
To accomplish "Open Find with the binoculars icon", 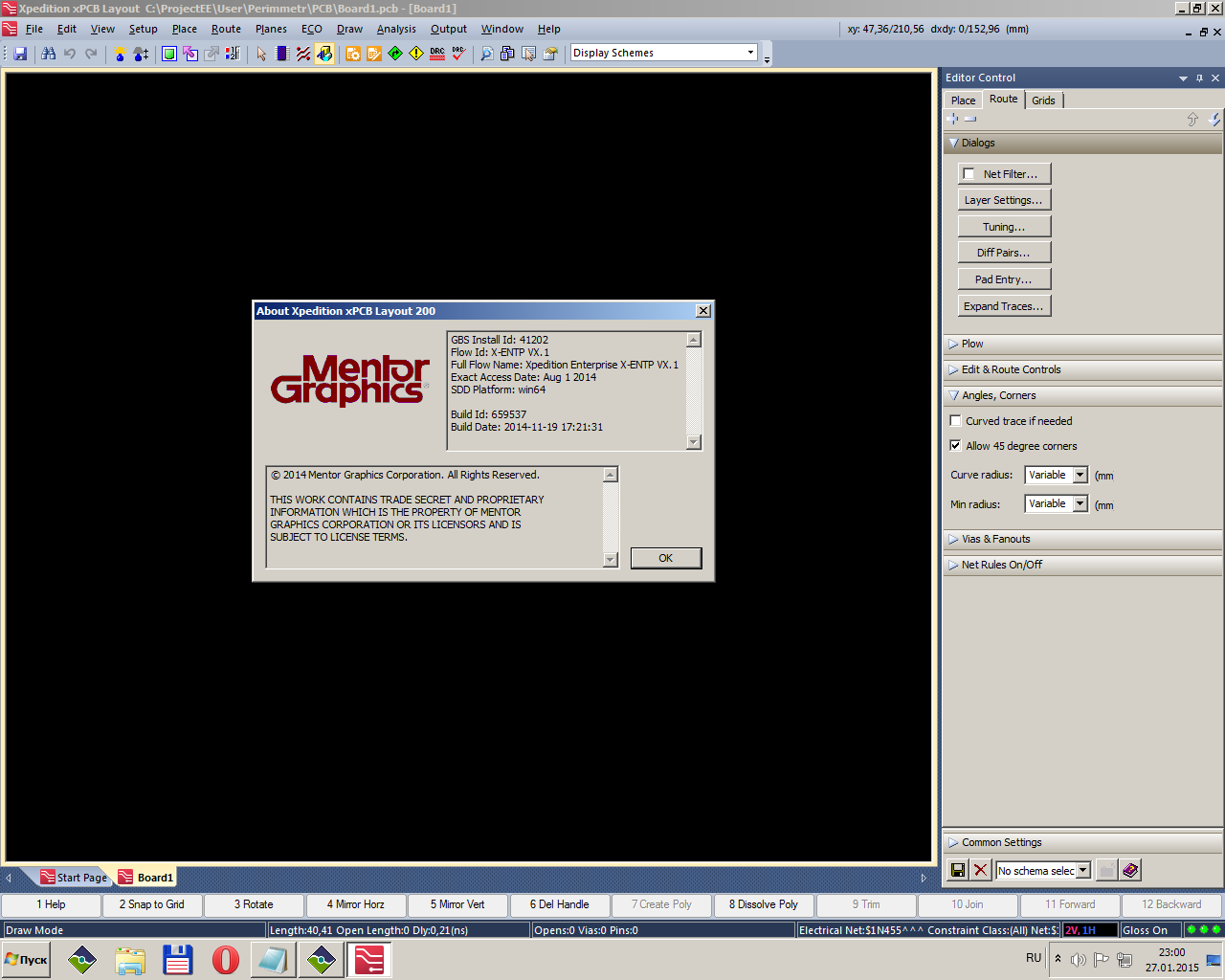I will tap(48, 54).
